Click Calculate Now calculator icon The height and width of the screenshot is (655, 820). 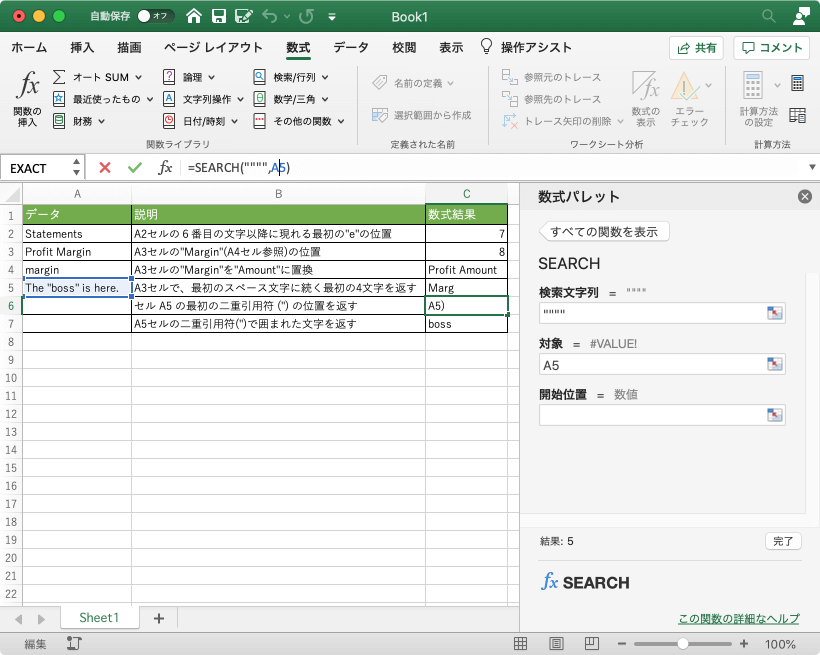[797, 83]
